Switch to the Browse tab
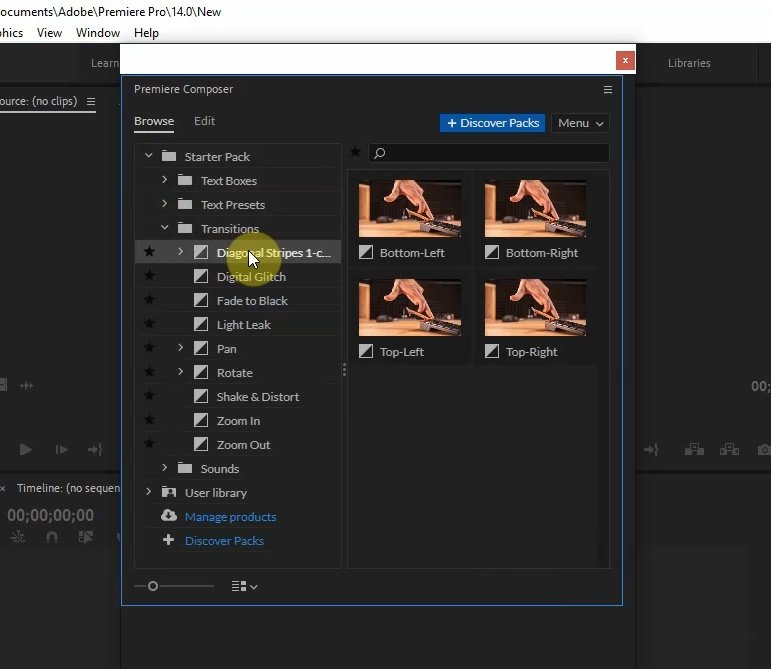The image size is (771, 669). pyautogui.click(x=154, y=121)
